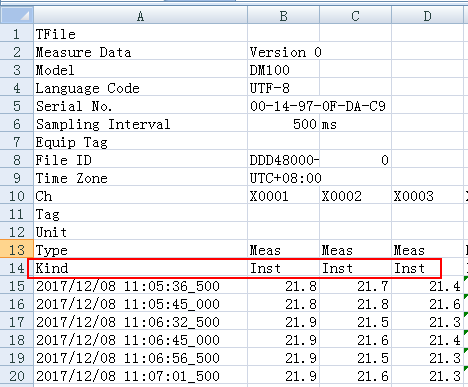
Task: Click the timestamp 2017/12/08 11:05:36_500 cell
Action: click(140, 286)
